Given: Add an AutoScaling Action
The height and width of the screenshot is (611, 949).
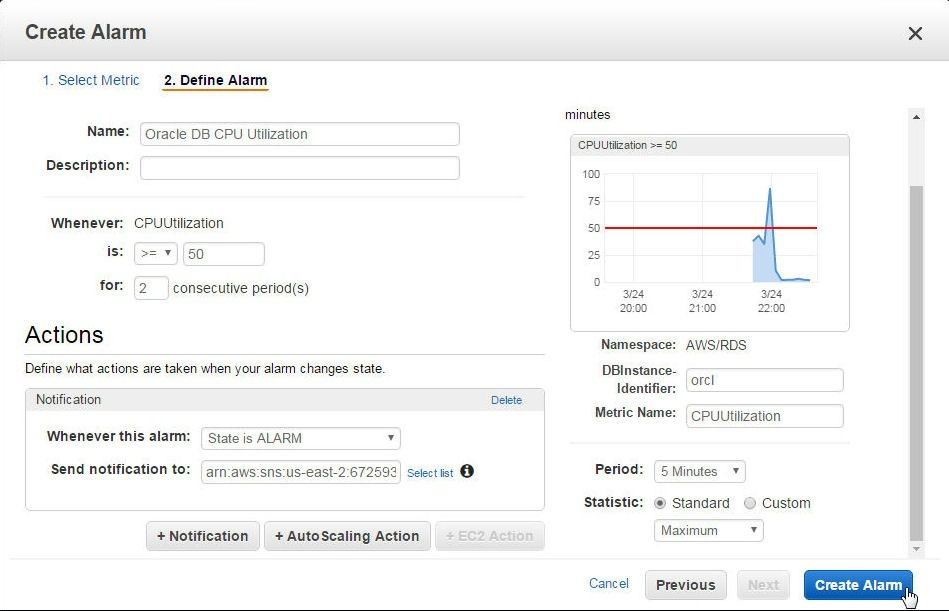Looking at the screenshot, I should coord(347,536).
